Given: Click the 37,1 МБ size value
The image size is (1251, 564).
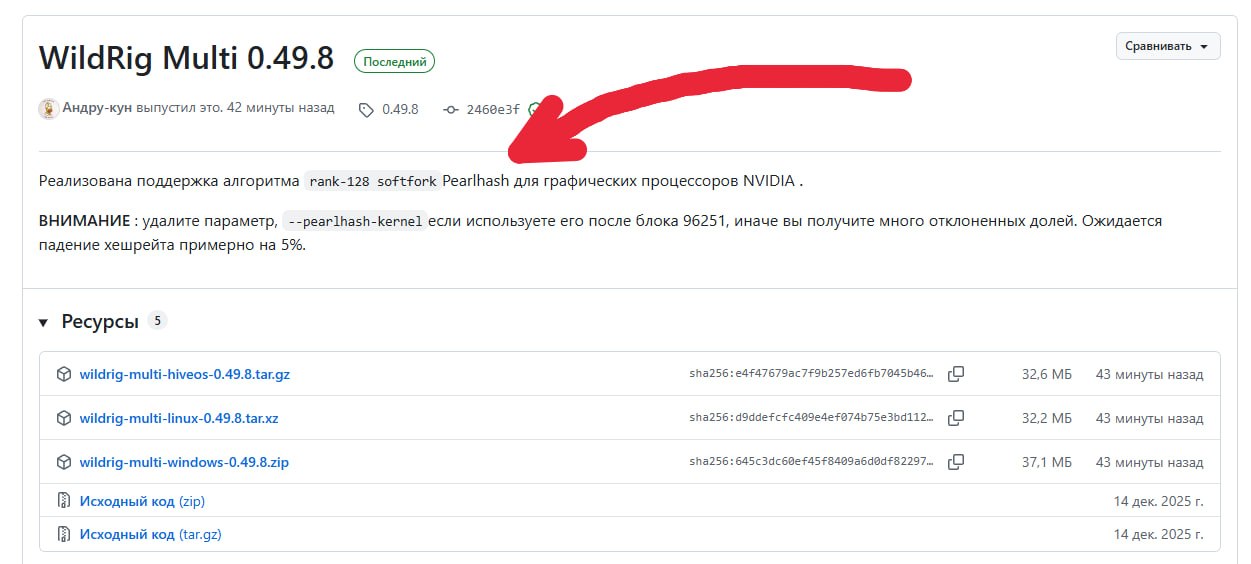Looking at the screenshot, I should coord(1046,462).
